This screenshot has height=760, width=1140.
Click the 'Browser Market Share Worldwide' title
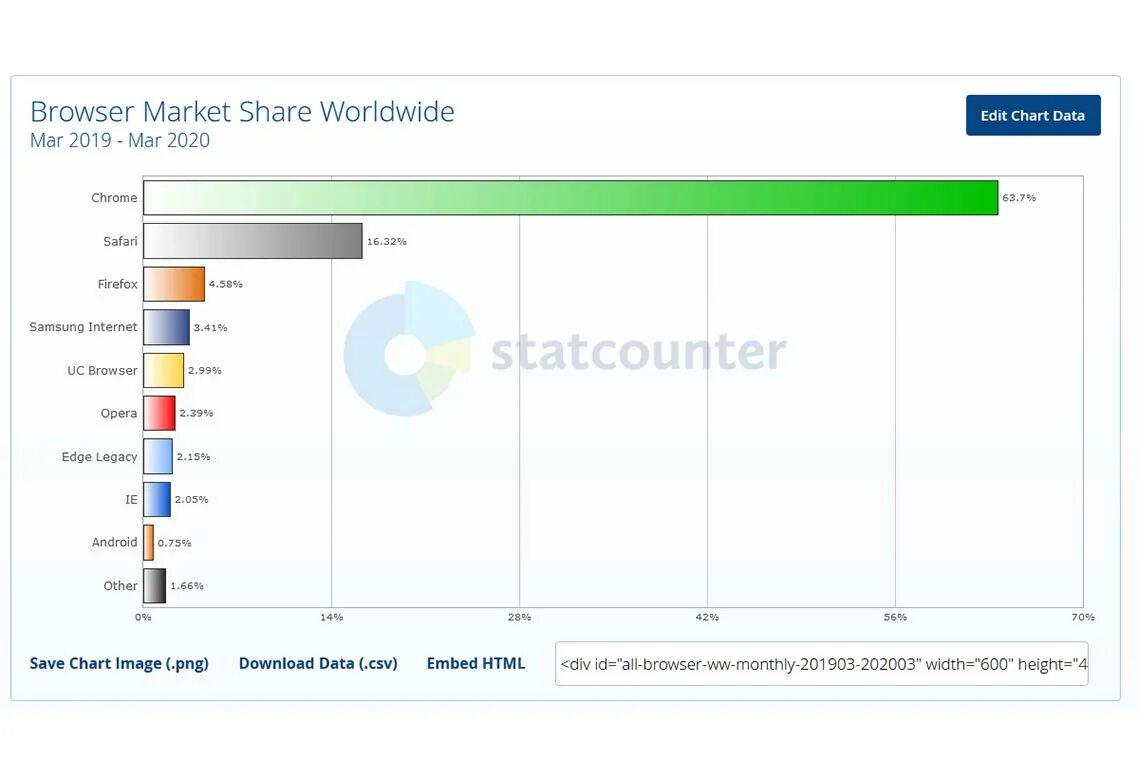(x=242, y=112)
